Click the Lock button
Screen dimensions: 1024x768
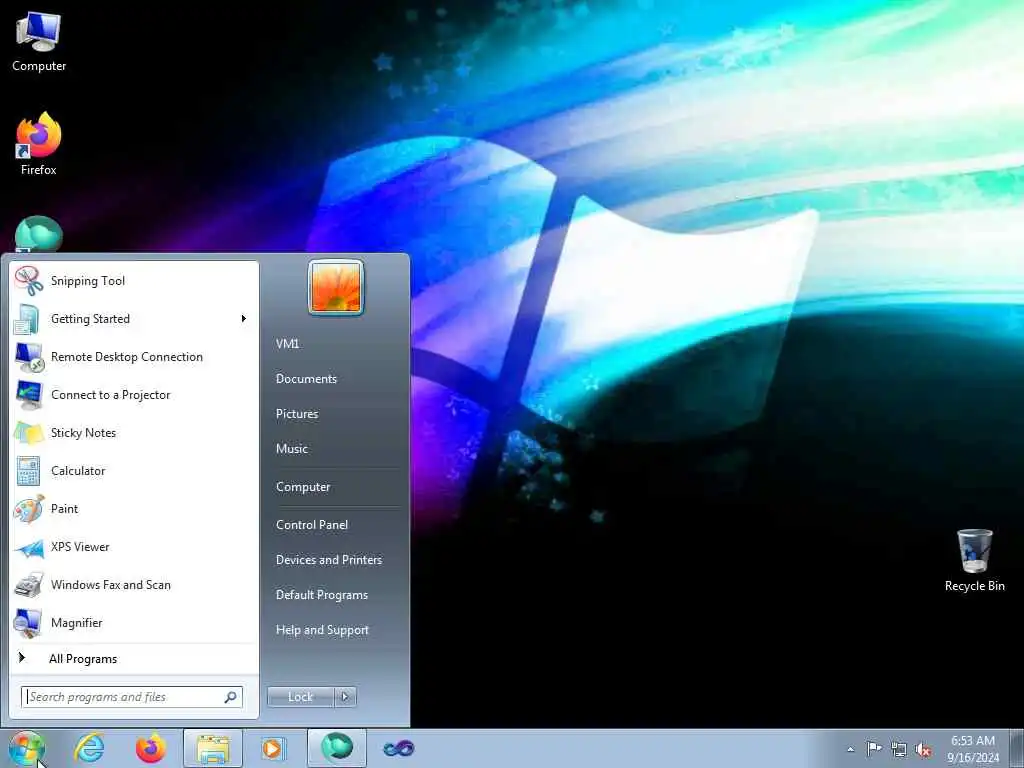300,697
